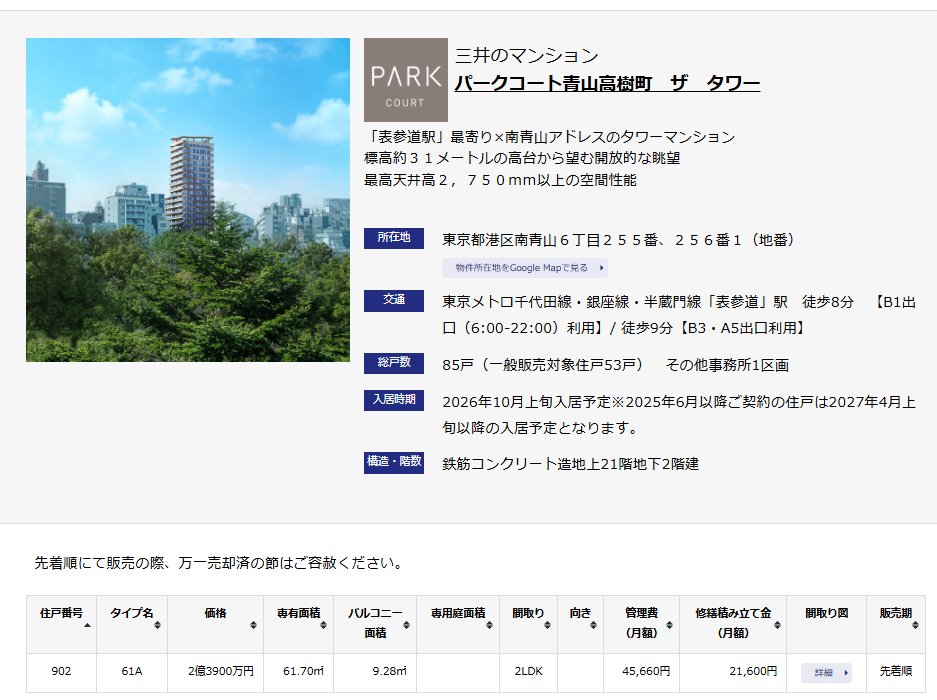Click the 交通 label badge
Screen dimensions: 937x700
[394, 300]
